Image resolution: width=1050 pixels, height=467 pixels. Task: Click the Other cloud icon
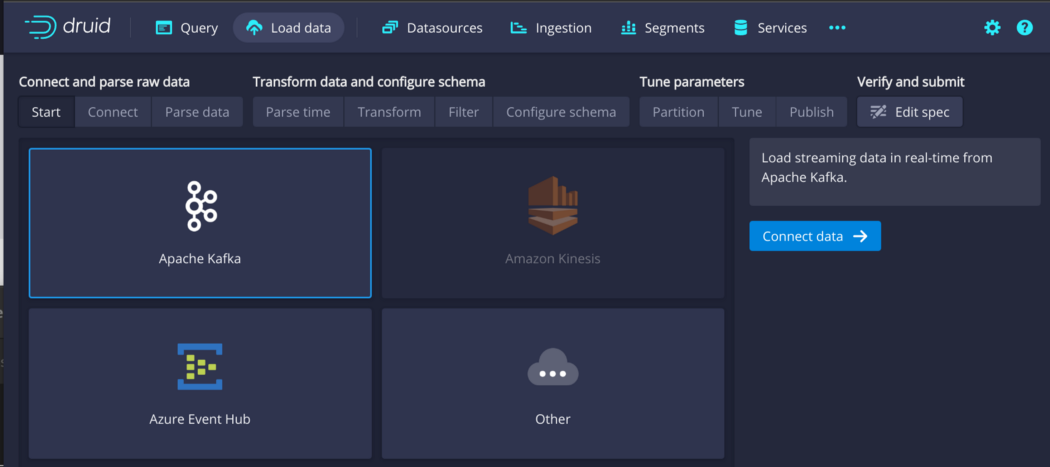[552, 367]
